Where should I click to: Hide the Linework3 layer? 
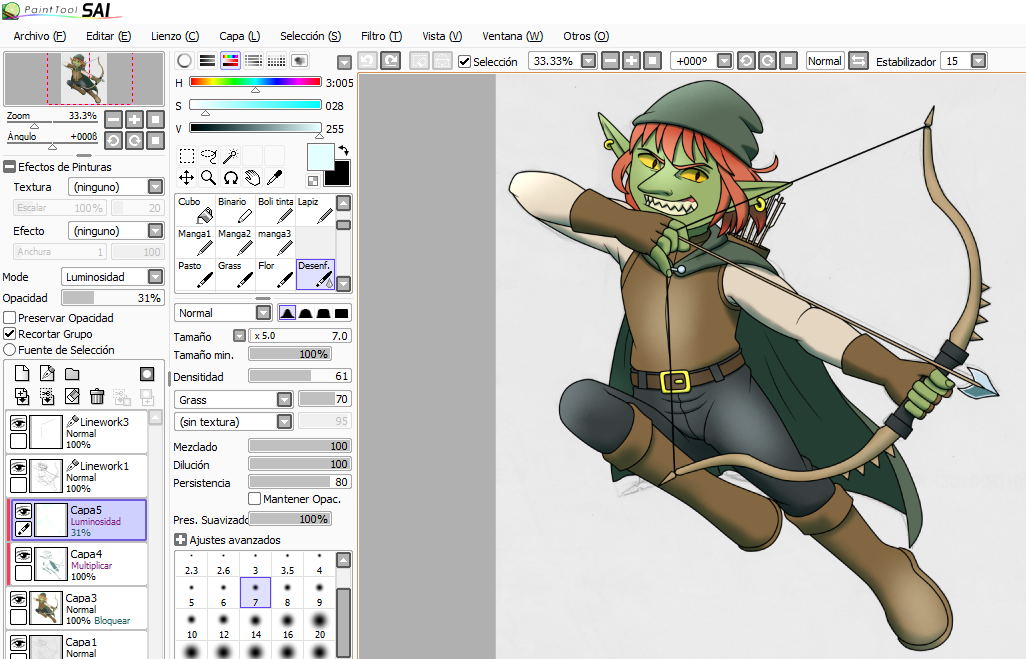point(18,423)
